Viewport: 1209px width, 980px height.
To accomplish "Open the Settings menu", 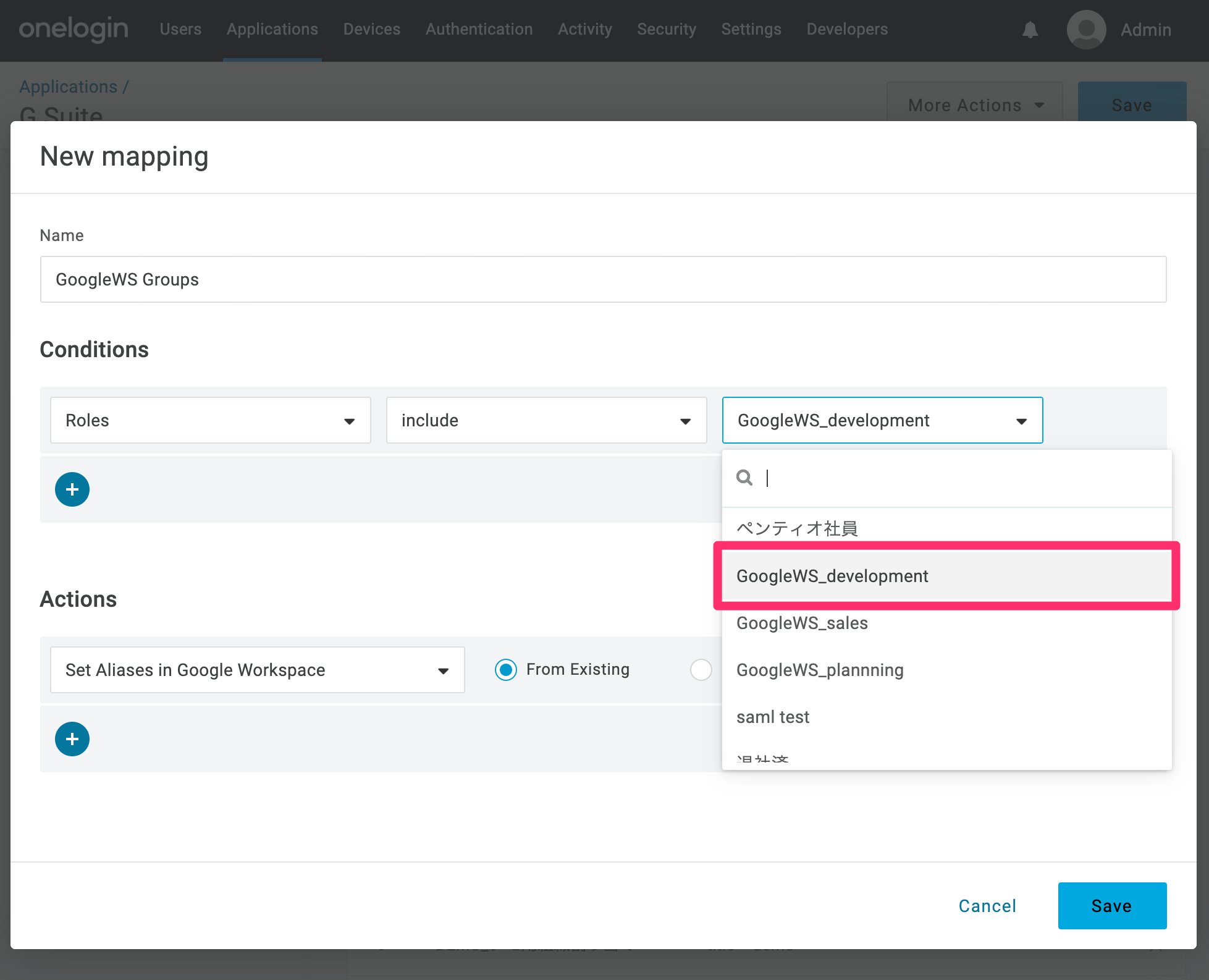I will [x=751, y=29].
